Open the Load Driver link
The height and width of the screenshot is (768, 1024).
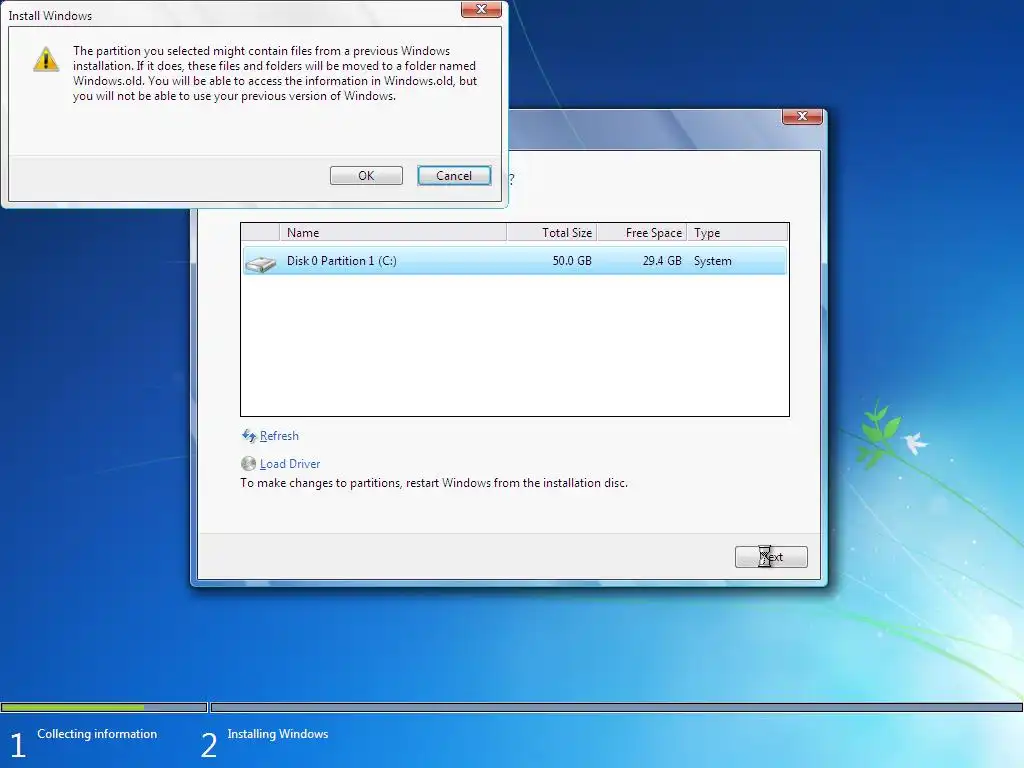(290, 464)
